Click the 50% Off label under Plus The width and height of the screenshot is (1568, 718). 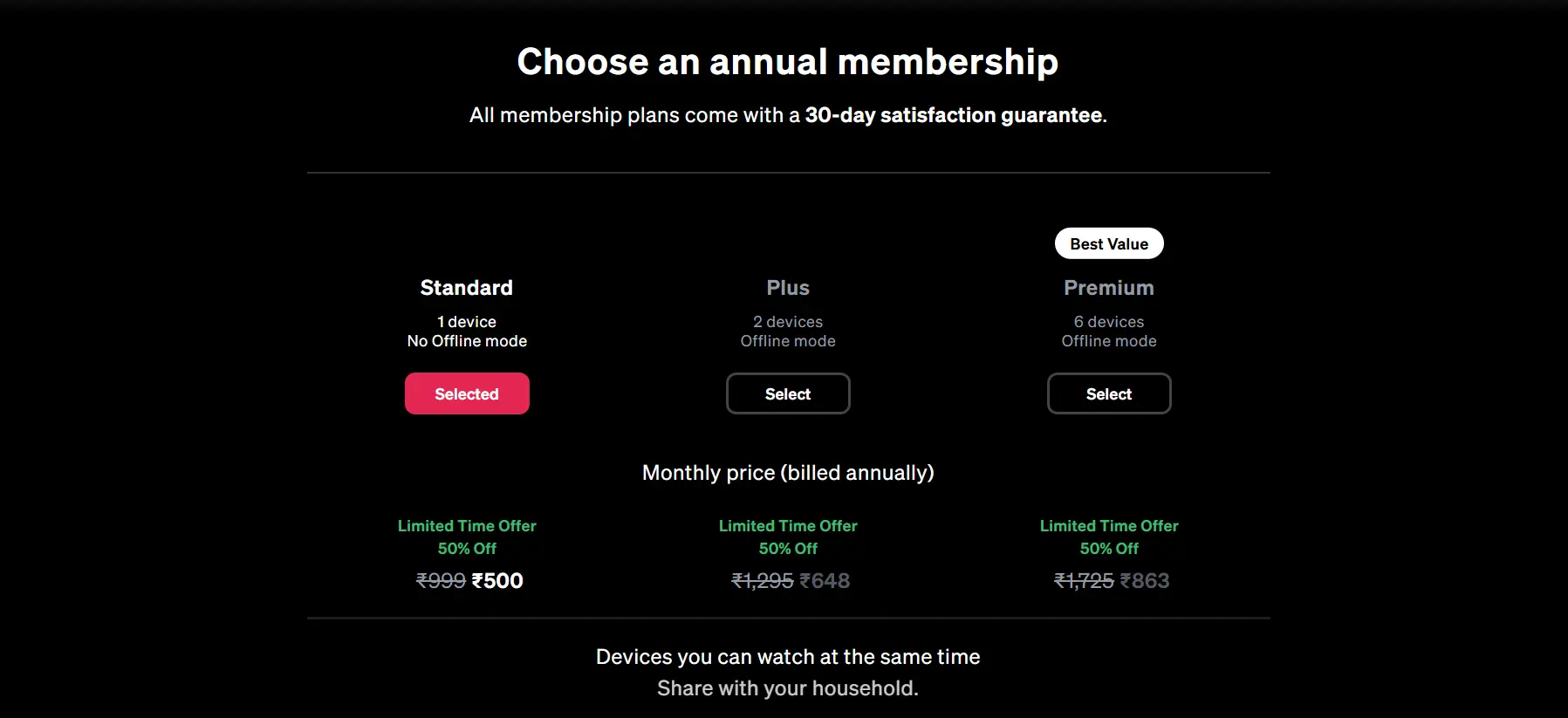click(x=787, y=549)
